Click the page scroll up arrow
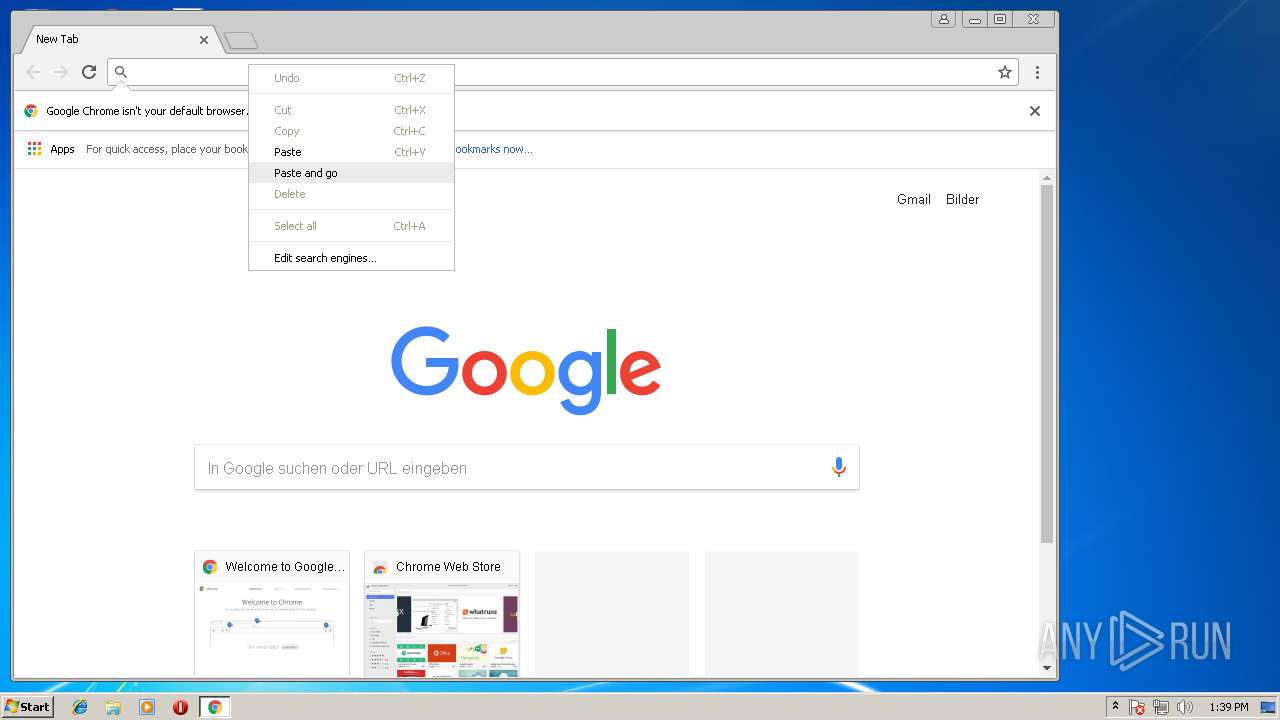This screenshot has width=1280, height=720. (1047, 178)
